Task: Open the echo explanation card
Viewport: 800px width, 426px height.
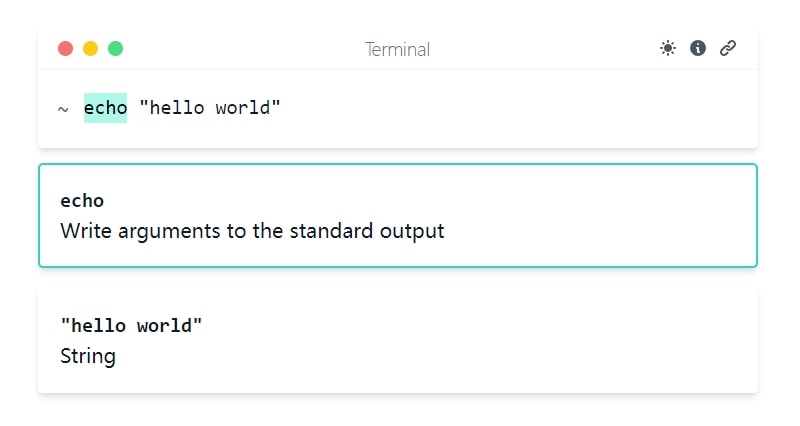Action: [398, 215]
